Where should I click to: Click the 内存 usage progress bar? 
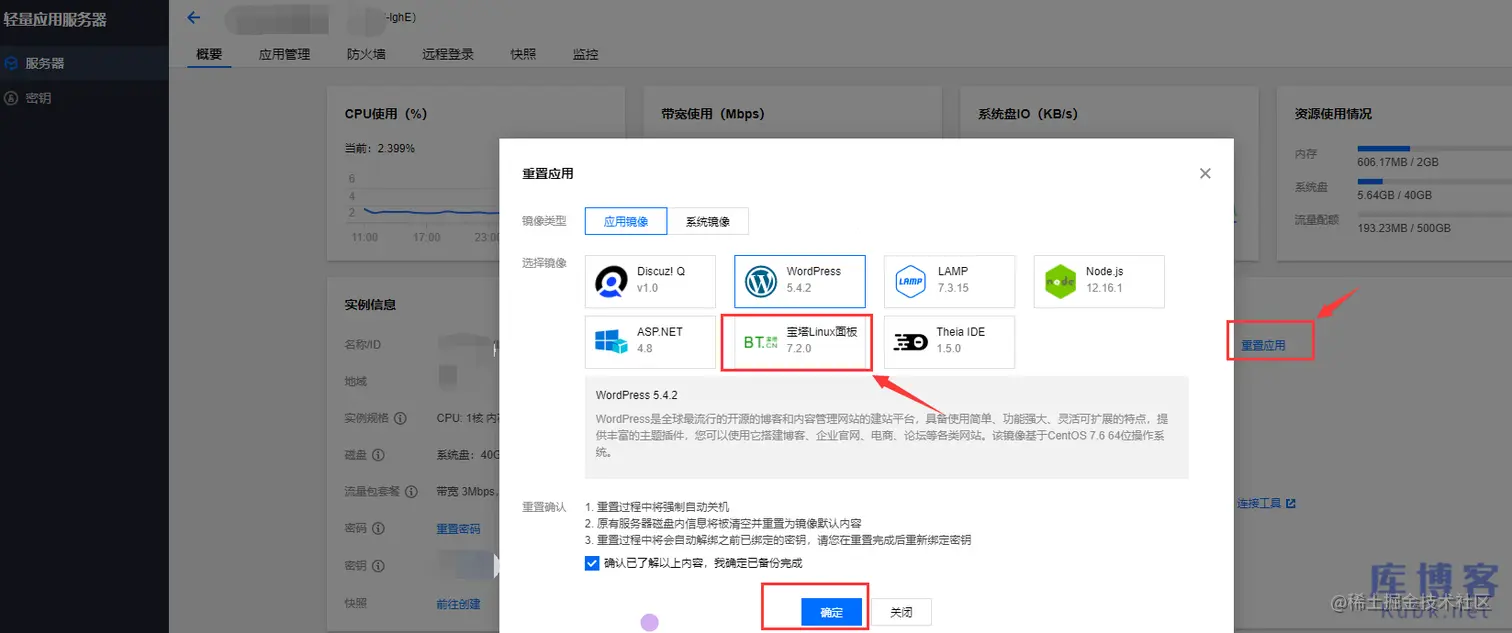(1433, 148)
